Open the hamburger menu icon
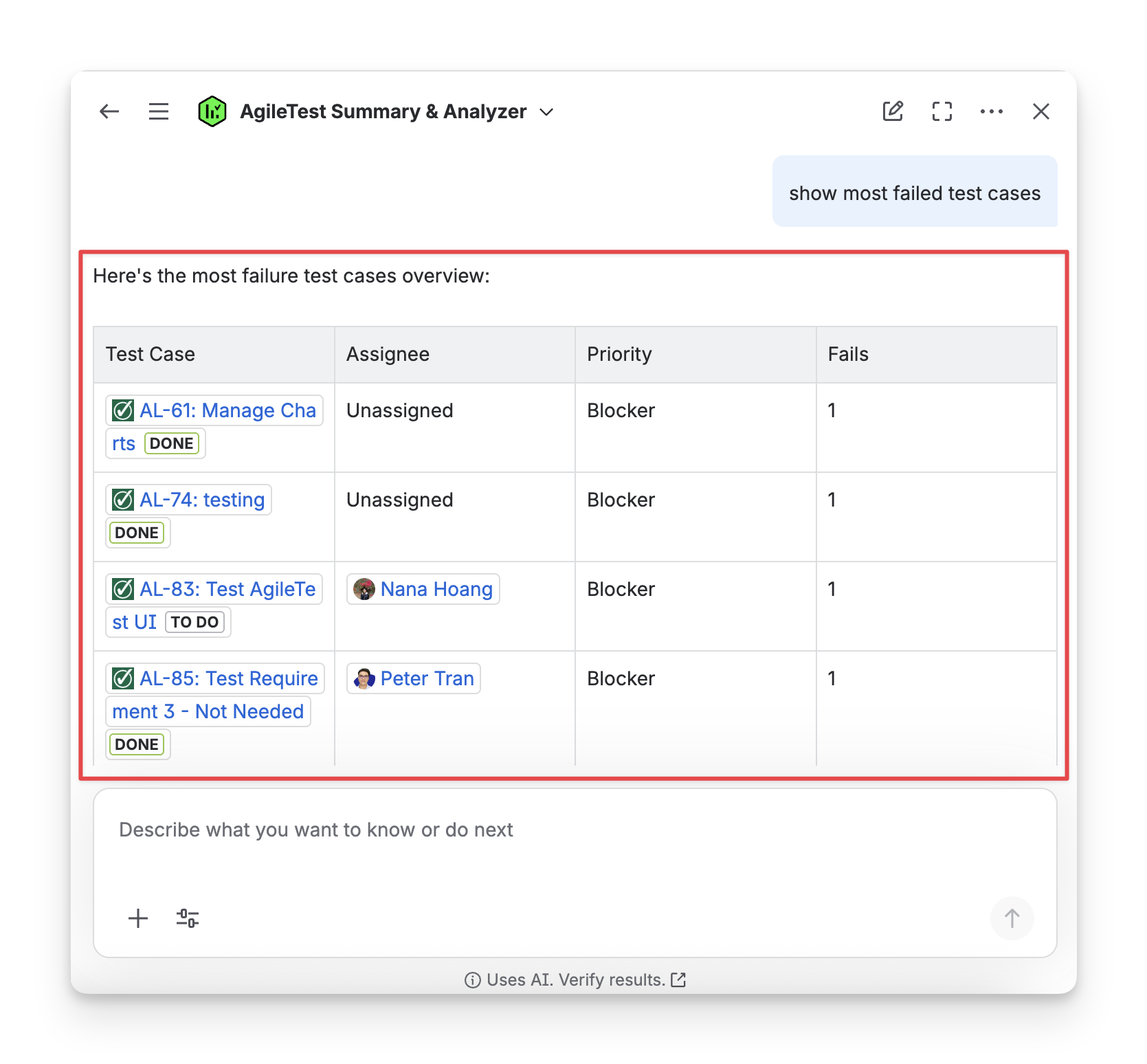The height and width of the screenshot is (1064, 1147). 159,111
